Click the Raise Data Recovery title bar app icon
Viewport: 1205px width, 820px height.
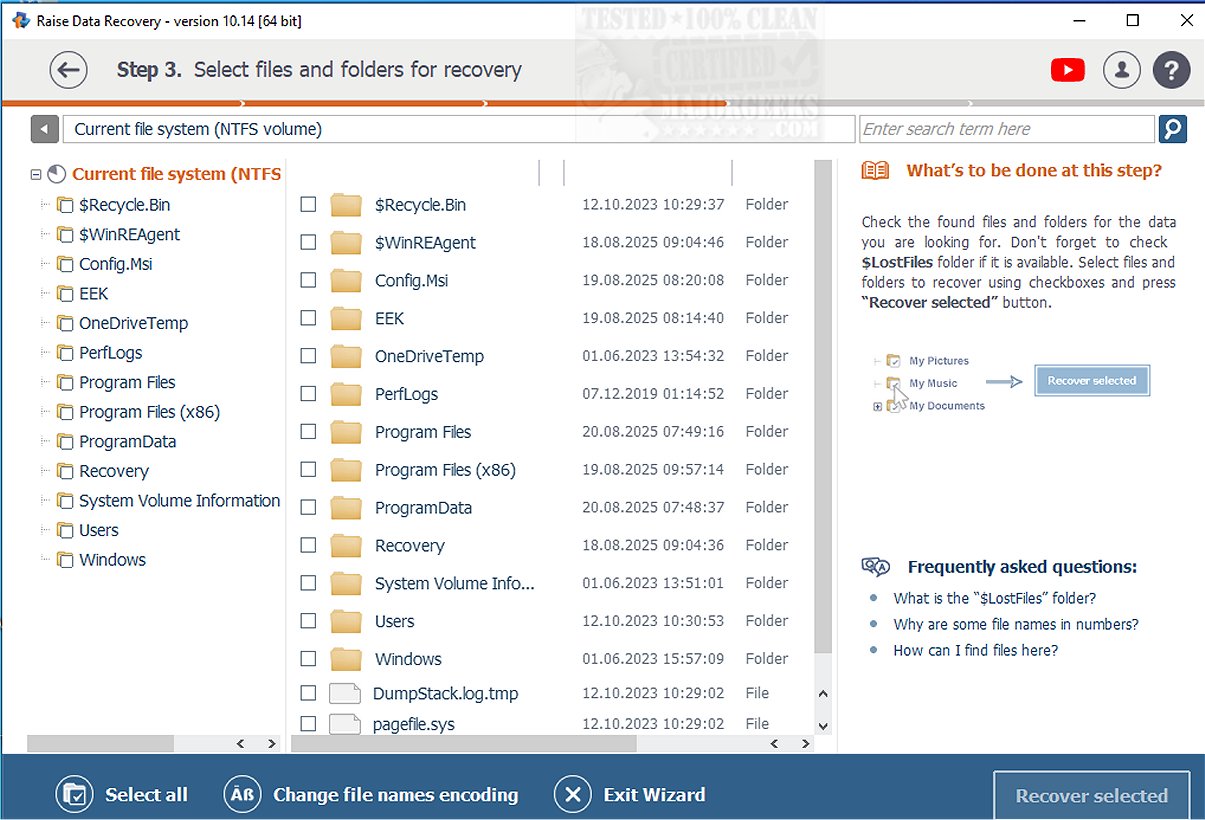(x=20, y=20)
